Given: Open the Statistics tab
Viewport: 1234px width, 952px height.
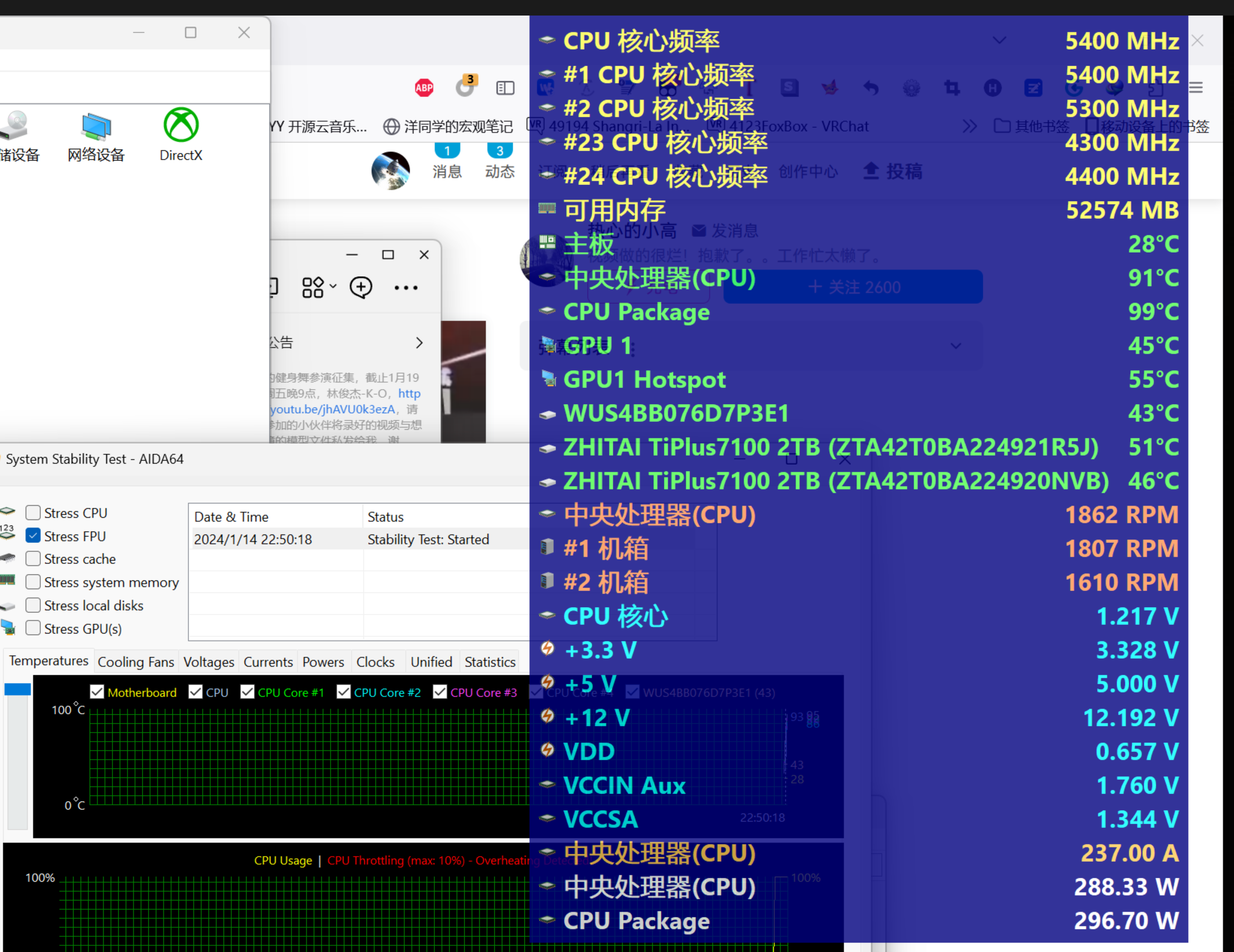Looking at the screenshot, I should (x=489, y=662).
